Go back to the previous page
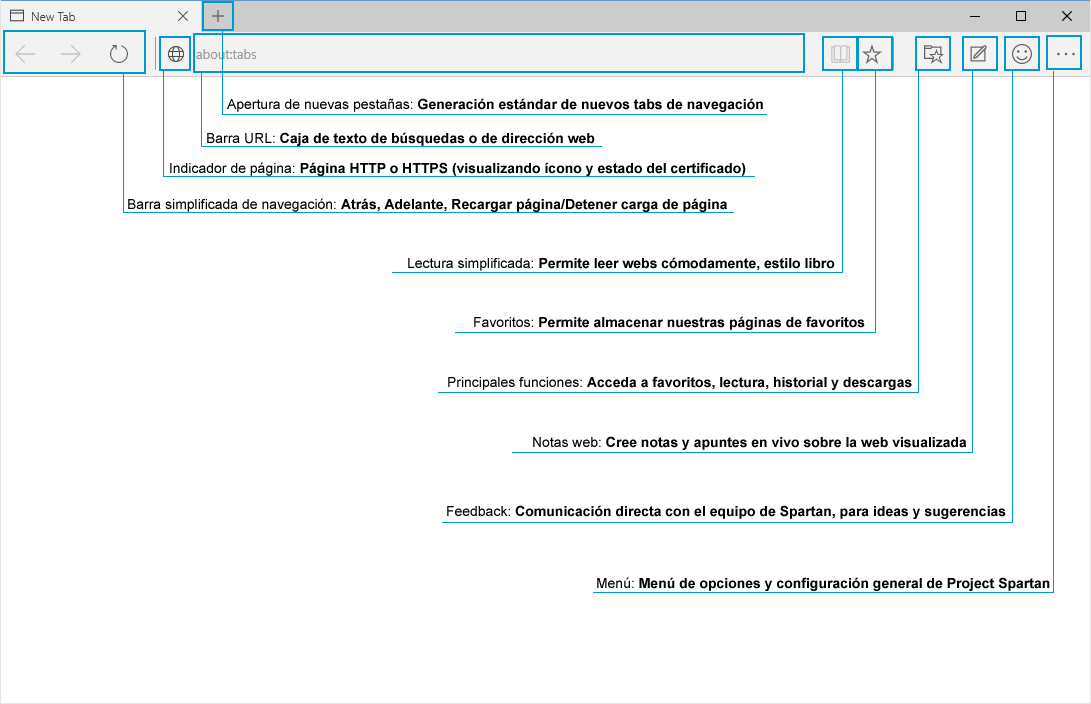The height and width of the screenshot is (704, 1091). tap(25, 54)
